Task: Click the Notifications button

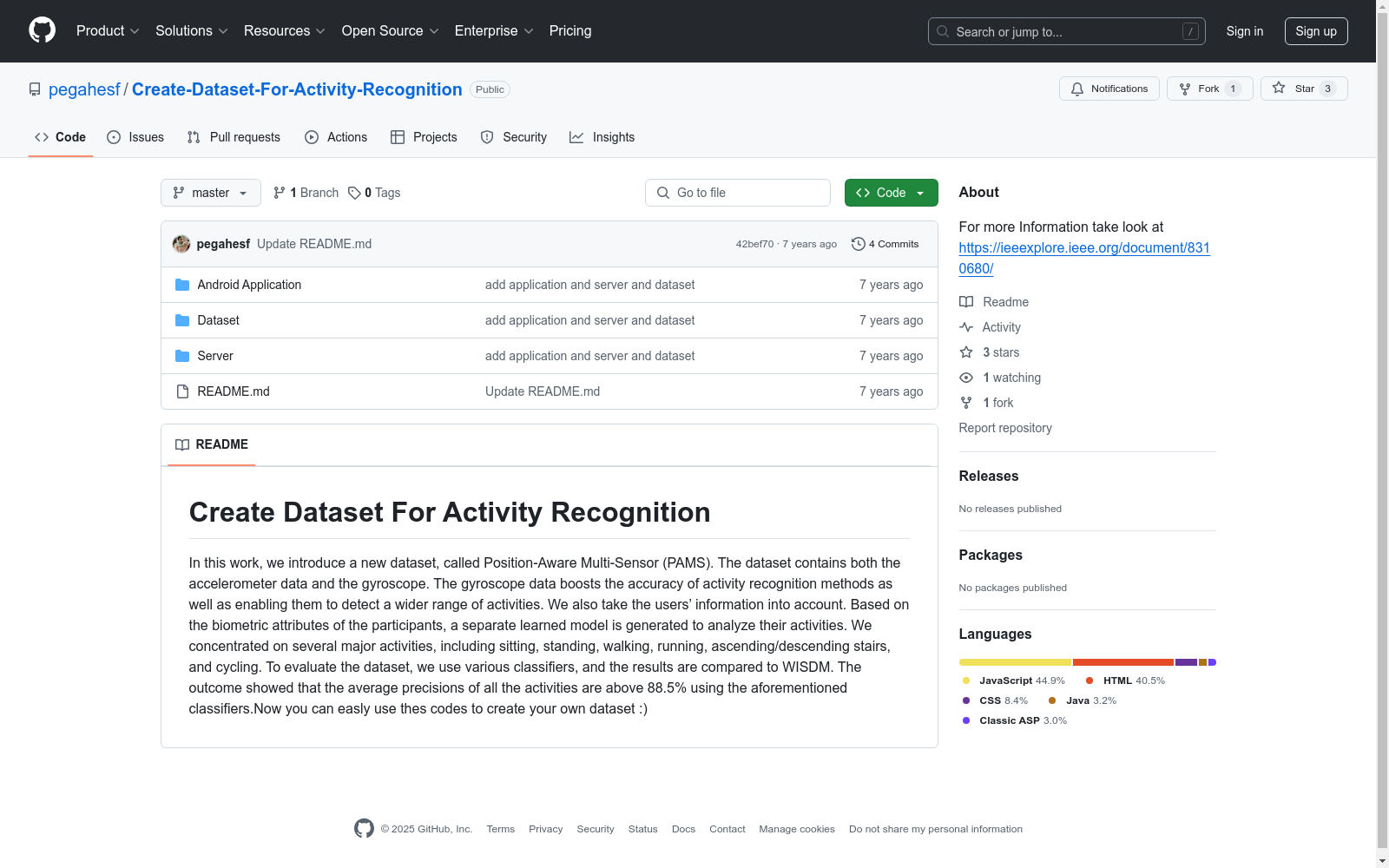Action: point(1109,89)
